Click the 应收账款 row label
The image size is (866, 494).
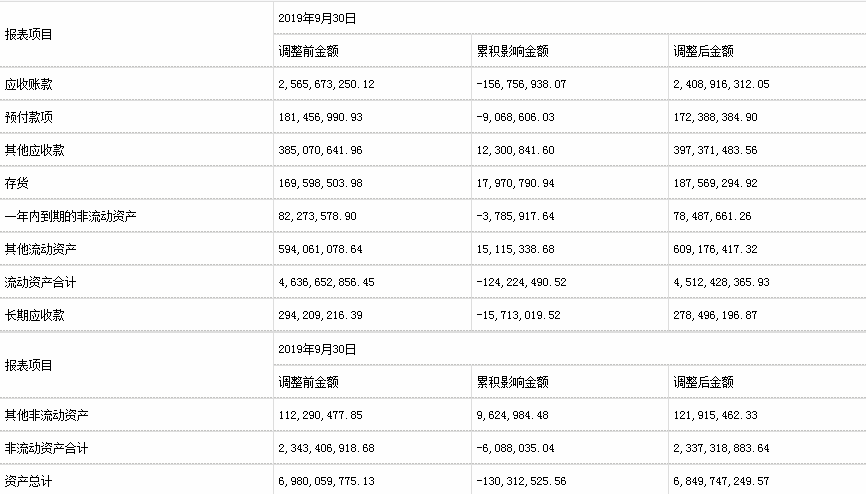click(29, 85)
